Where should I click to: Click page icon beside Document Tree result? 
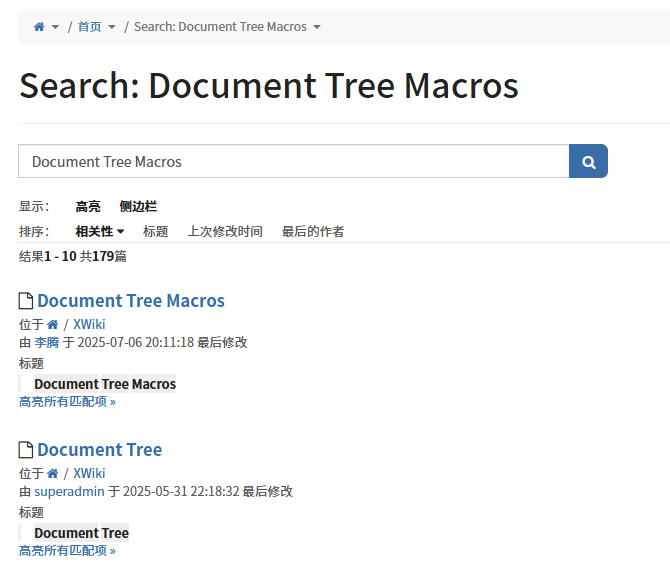pos(26,450)
